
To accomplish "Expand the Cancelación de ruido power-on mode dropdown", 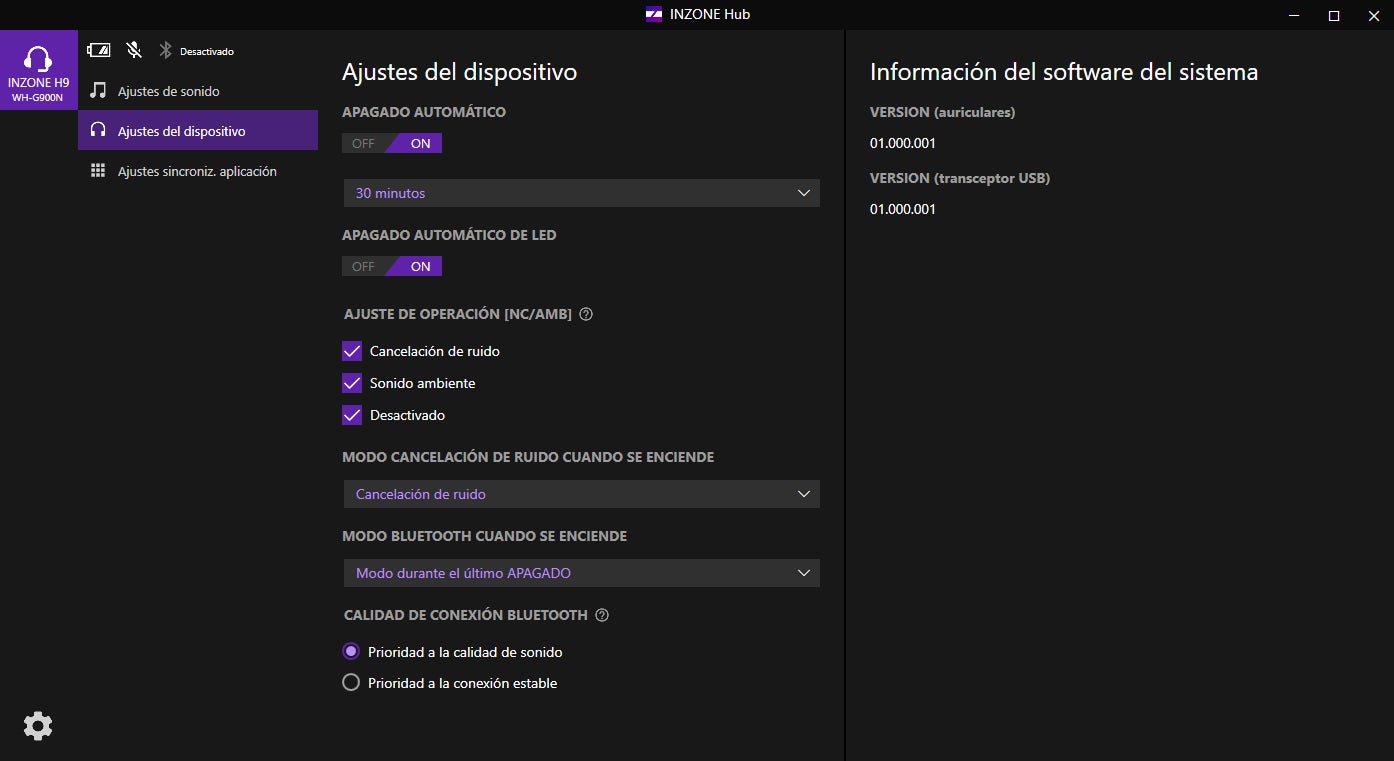I will (581, 494).
